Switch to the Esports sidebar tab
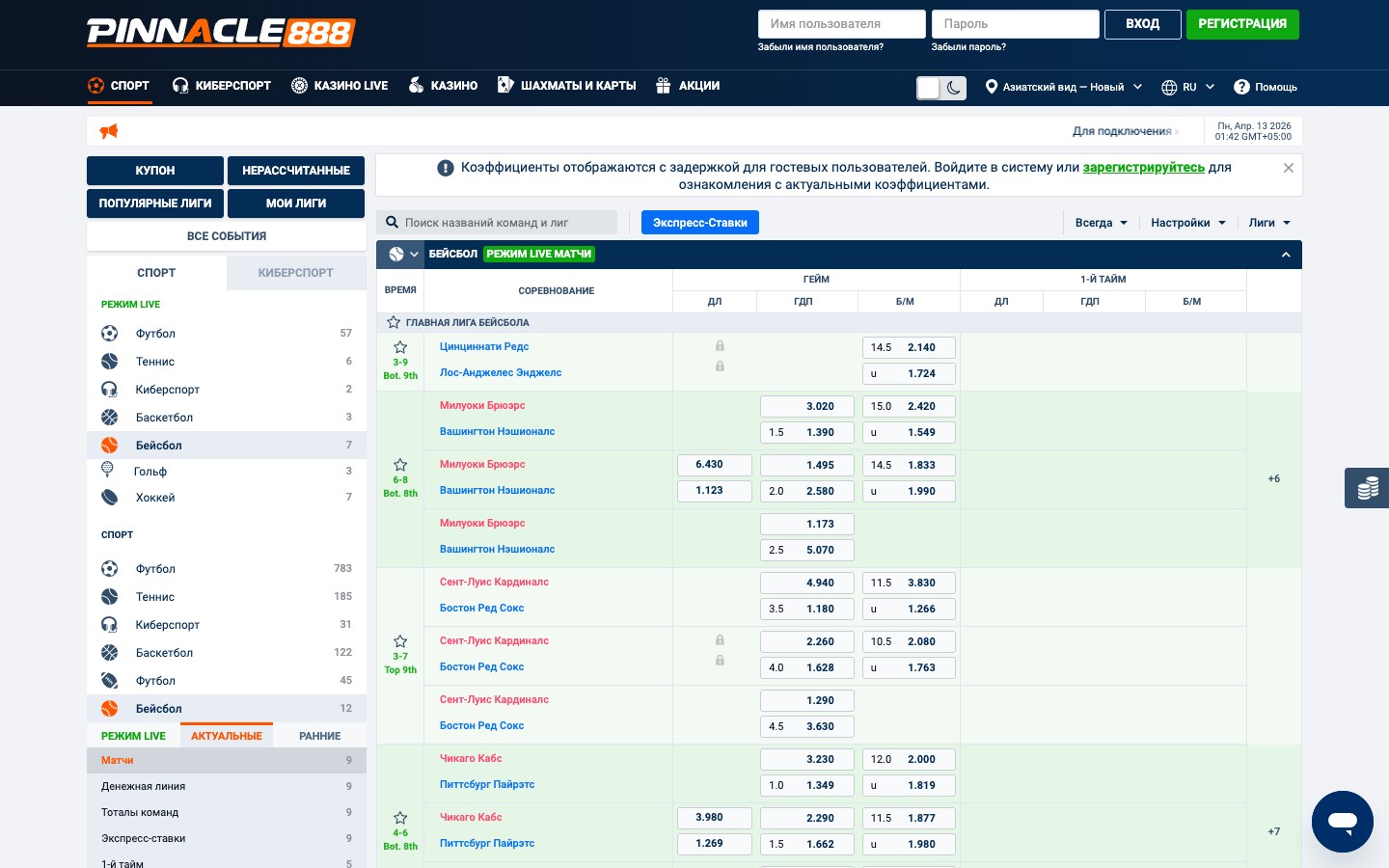Viewport: 1389px width, 868px height. [x=295, y=273]
